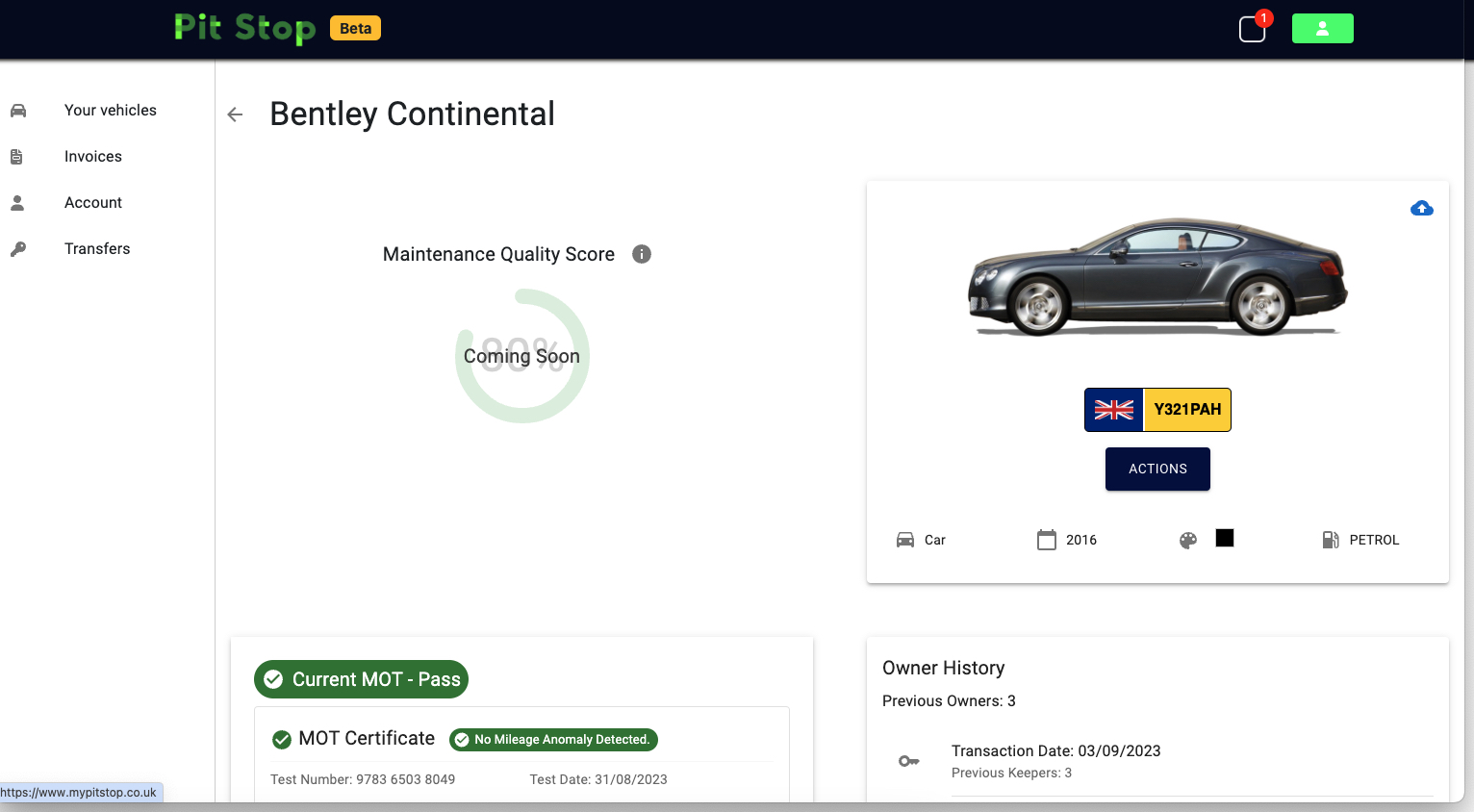Click the black vehicle colour swatch
1474x812 pixels.
click(x=1224, y=538)
